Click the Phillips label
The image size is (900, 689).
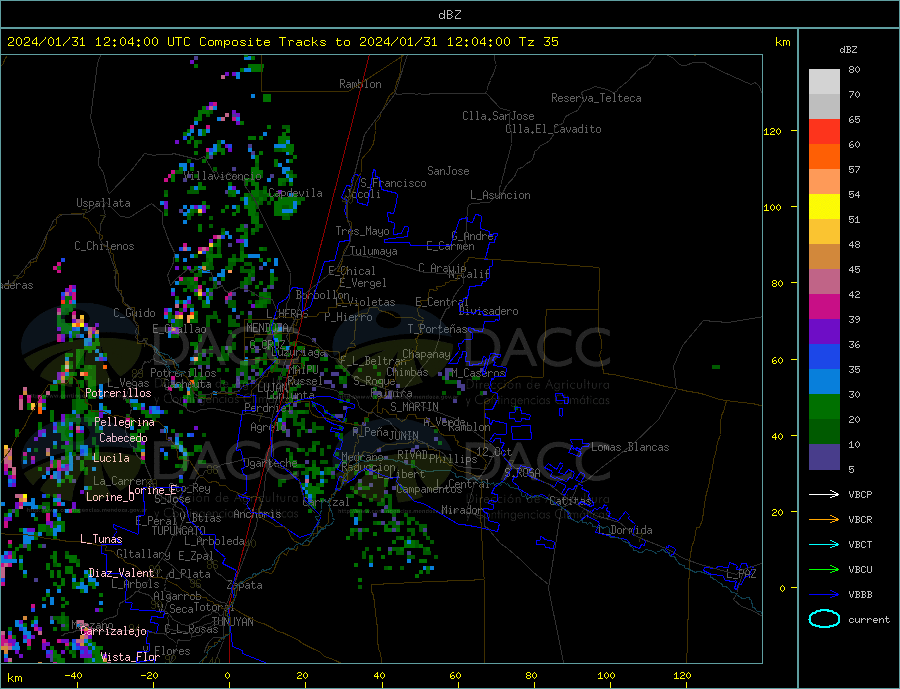click(x=453, y=459)
